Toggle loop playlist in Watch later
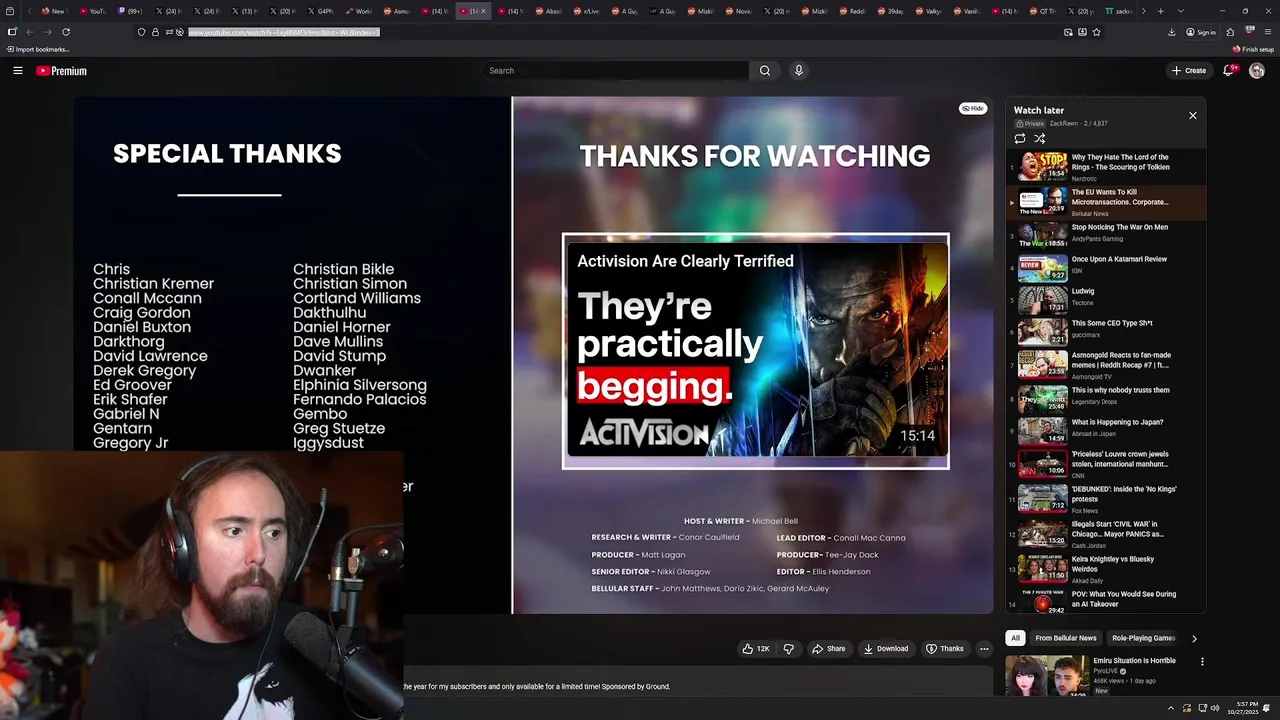1280x720 pixels. point(1020,139)
